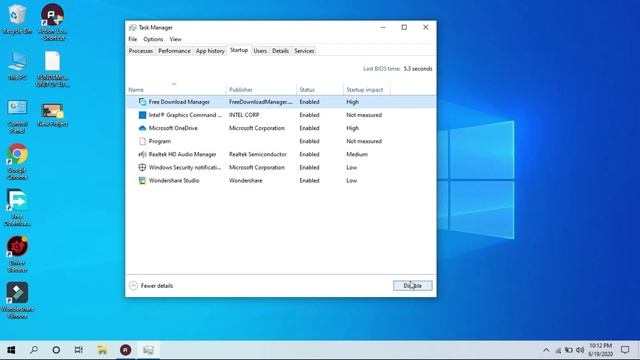Maximize the Task Manager window
Viewport: 640px width, 360px height.
click(404, 27)
